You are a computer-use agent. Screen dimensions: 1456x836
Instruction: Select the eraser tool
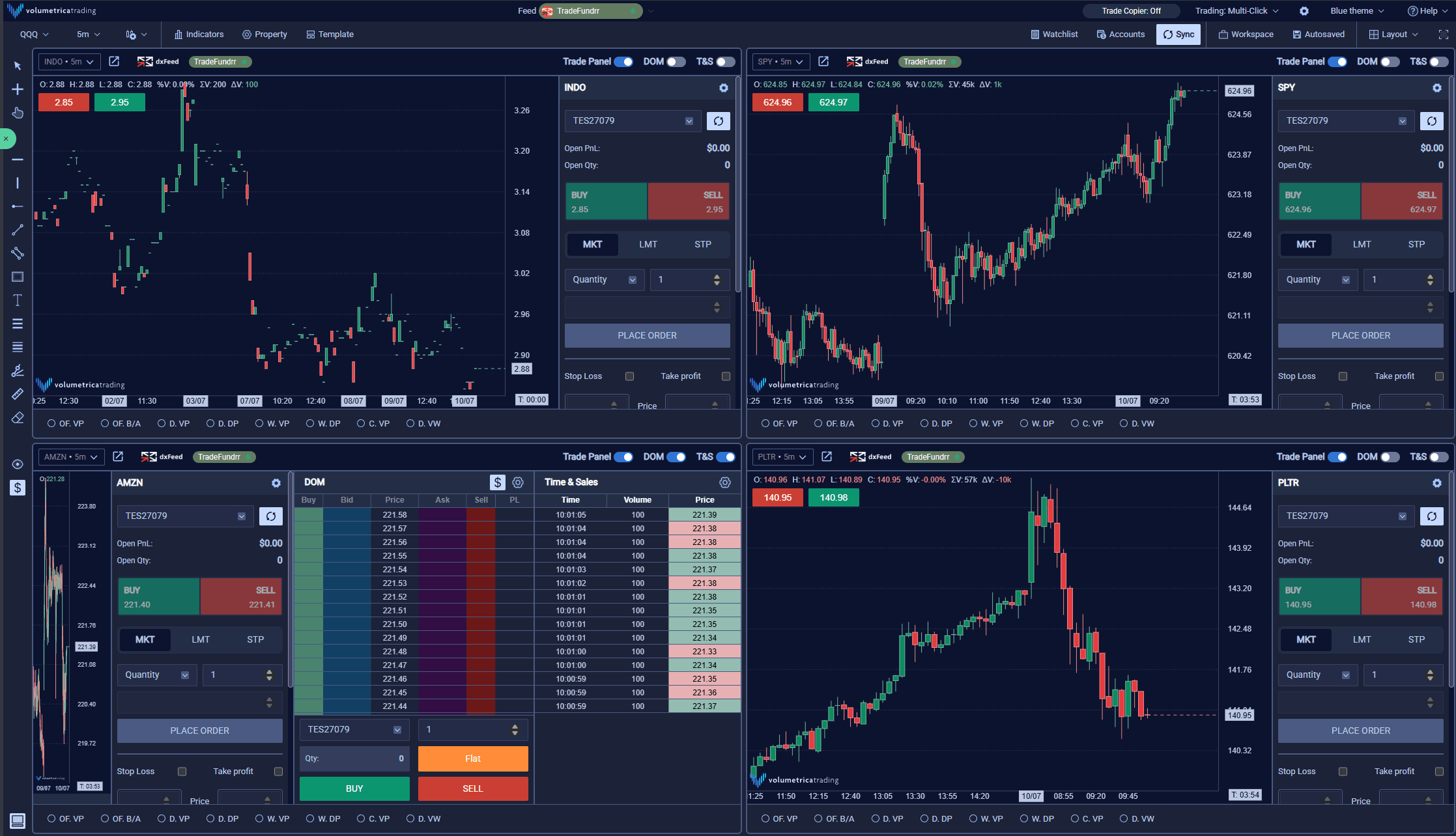[x=18, y=417]
